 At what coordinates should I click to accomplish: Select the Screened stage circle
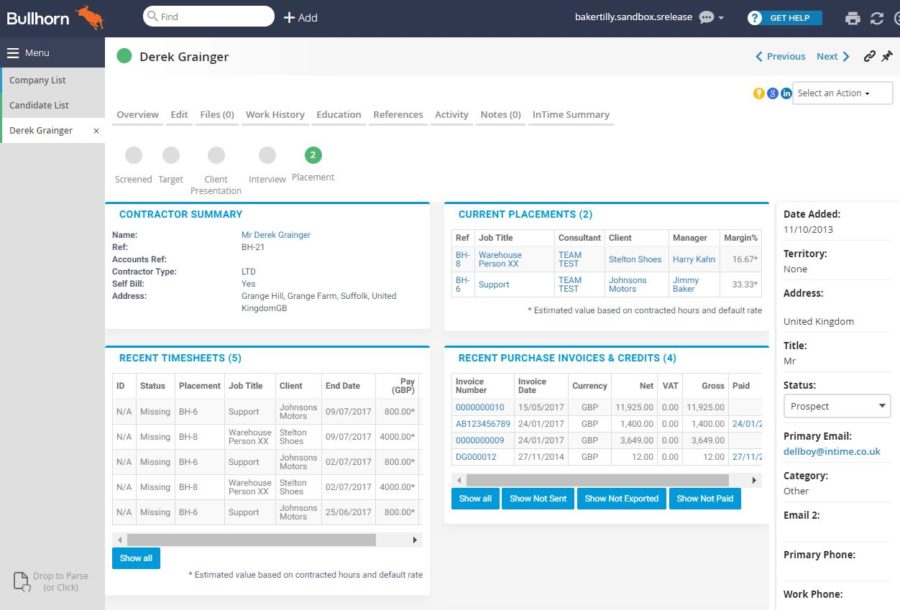click(x=134, y=155)
